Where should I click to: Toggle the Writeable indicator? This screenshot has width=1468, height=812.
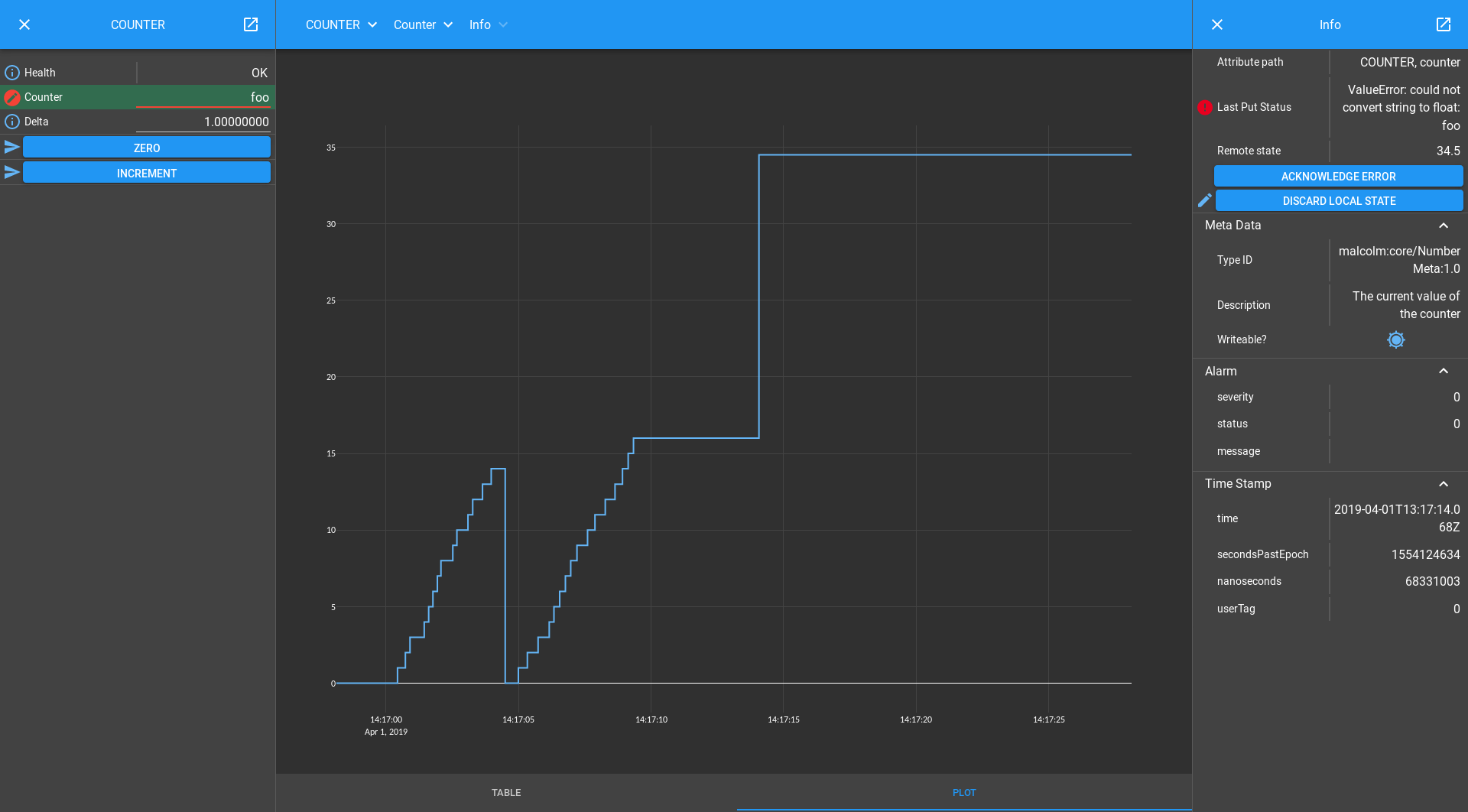tap(1395, 339)
